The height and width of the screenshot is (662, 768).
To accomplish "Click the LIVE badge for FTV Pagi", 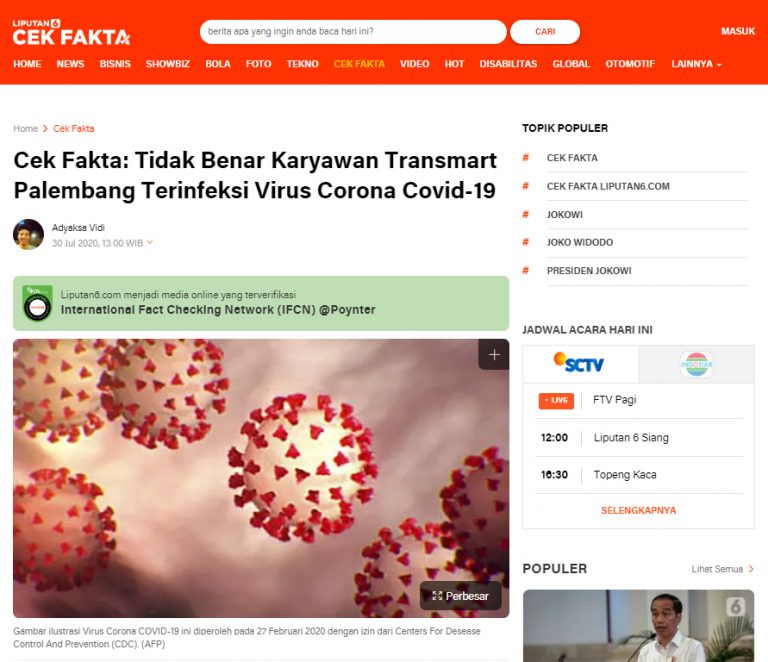I will coord(556,400).
